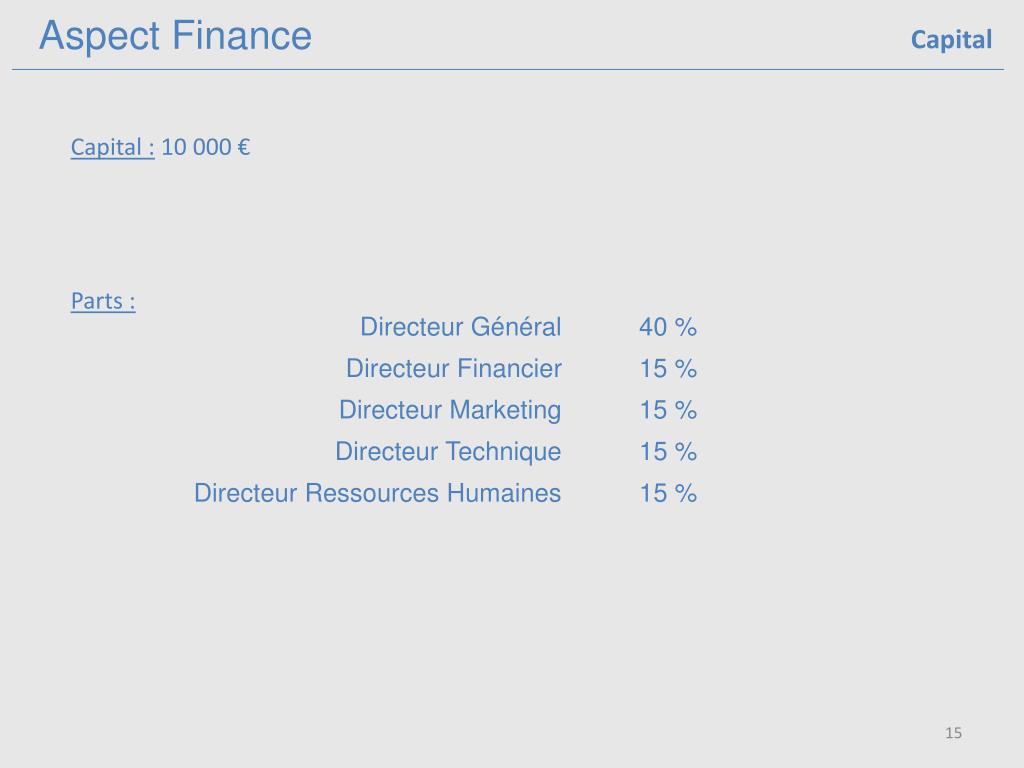Viewport: 1024px width, 768px height.
Task: Click the underlined Capital : text
Action: [x=112, y=148]
